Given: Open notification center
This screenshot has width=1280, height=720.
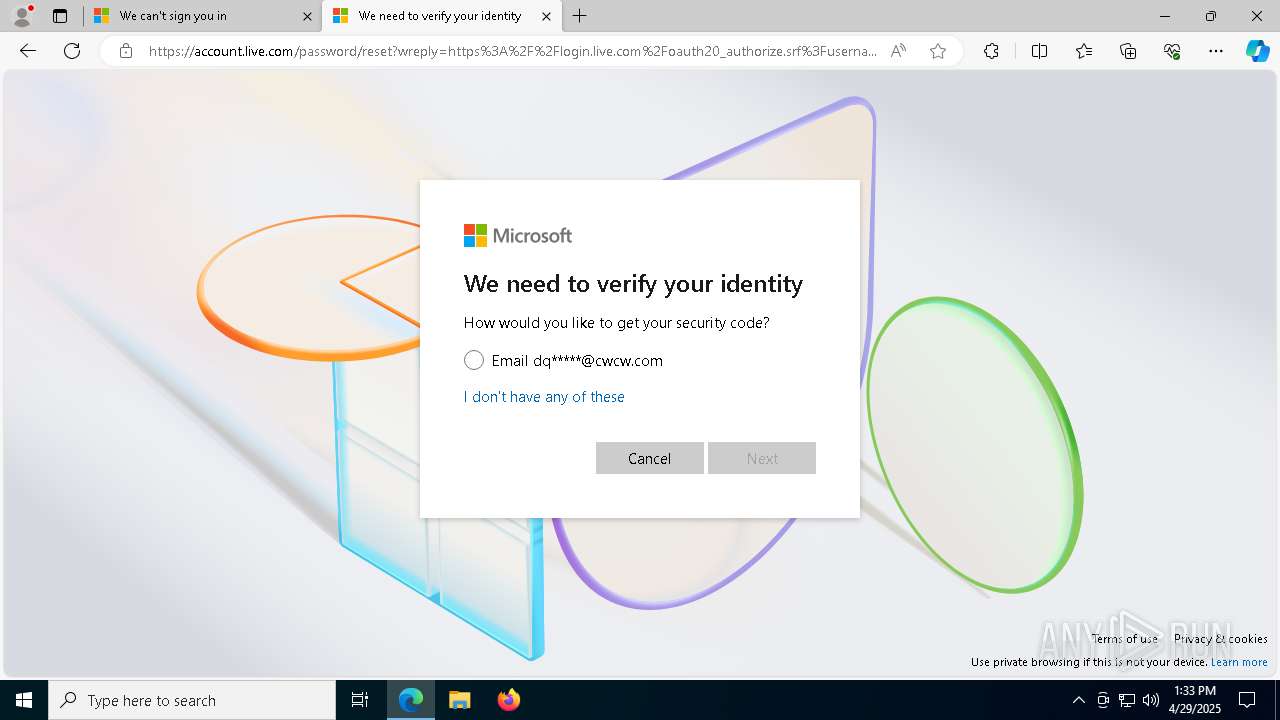Looking at the screenshot, I should (x=1247, y=700).
